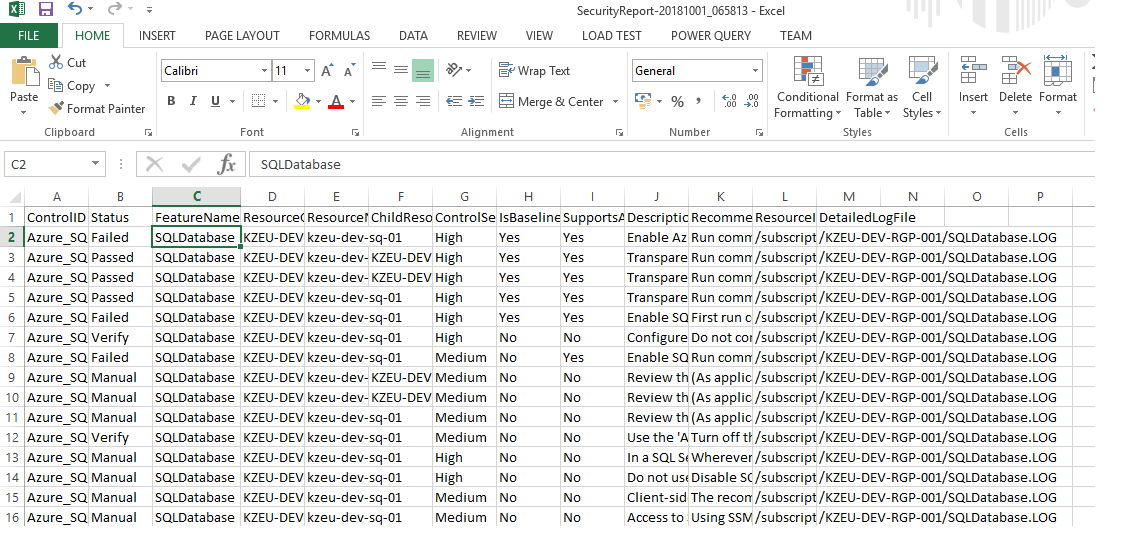Activate the Format Painter
Image resolution: width=1124 pixels, height=538 pixels.
tap(97, 109)
